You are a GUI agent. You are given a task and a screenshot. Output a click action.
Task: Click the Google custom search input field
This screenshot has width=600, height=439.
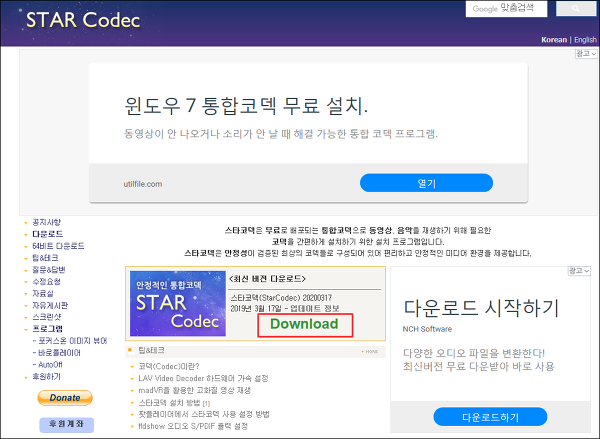(506, 8)
